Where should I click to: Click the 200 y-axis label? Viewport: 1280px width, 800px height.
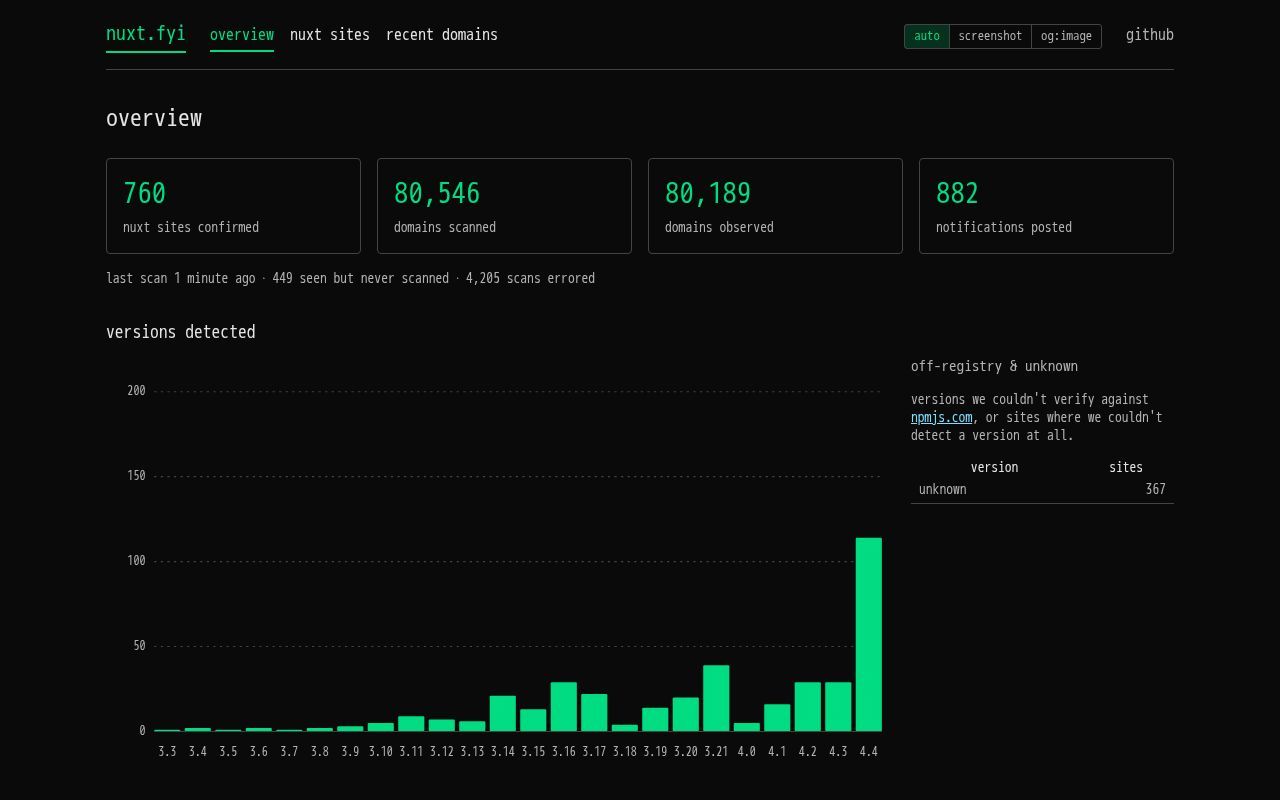click(136, 391)
